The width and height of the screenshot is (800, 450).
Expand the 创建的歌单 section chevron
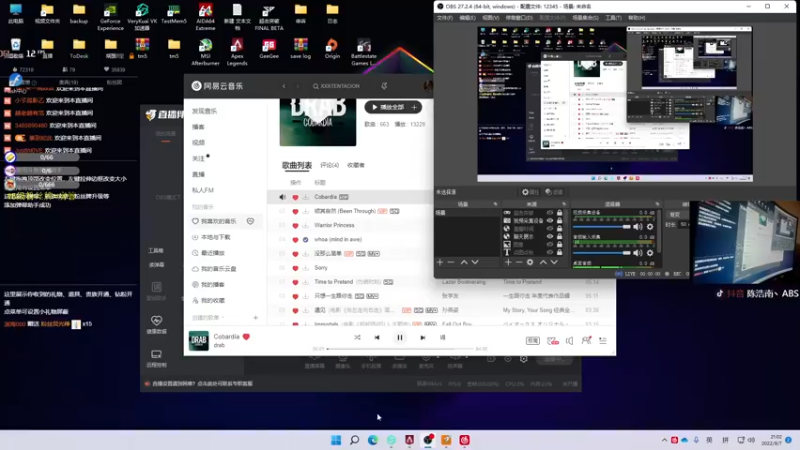[222, 318]
